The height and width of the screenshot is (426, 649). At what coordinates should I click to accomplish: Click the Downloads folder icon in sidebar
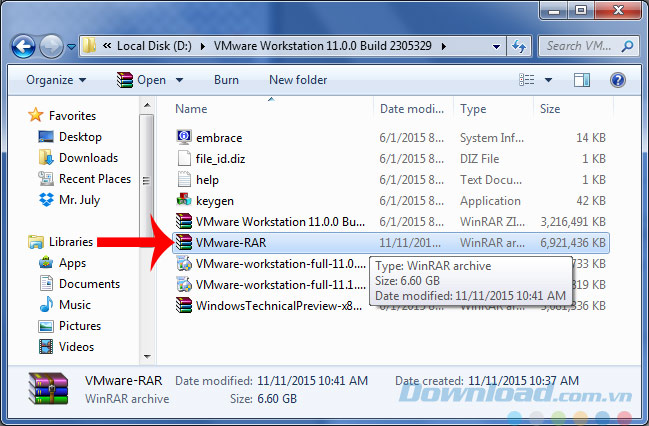coord(46,158)
